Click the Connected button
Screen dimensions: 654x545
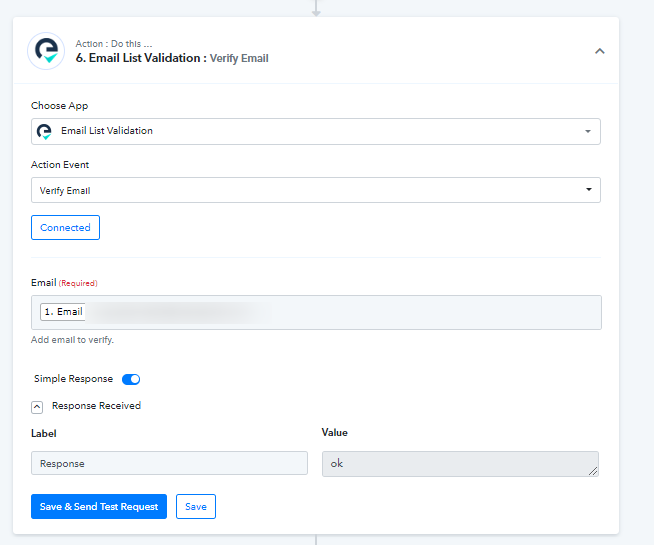pos(65,228)
